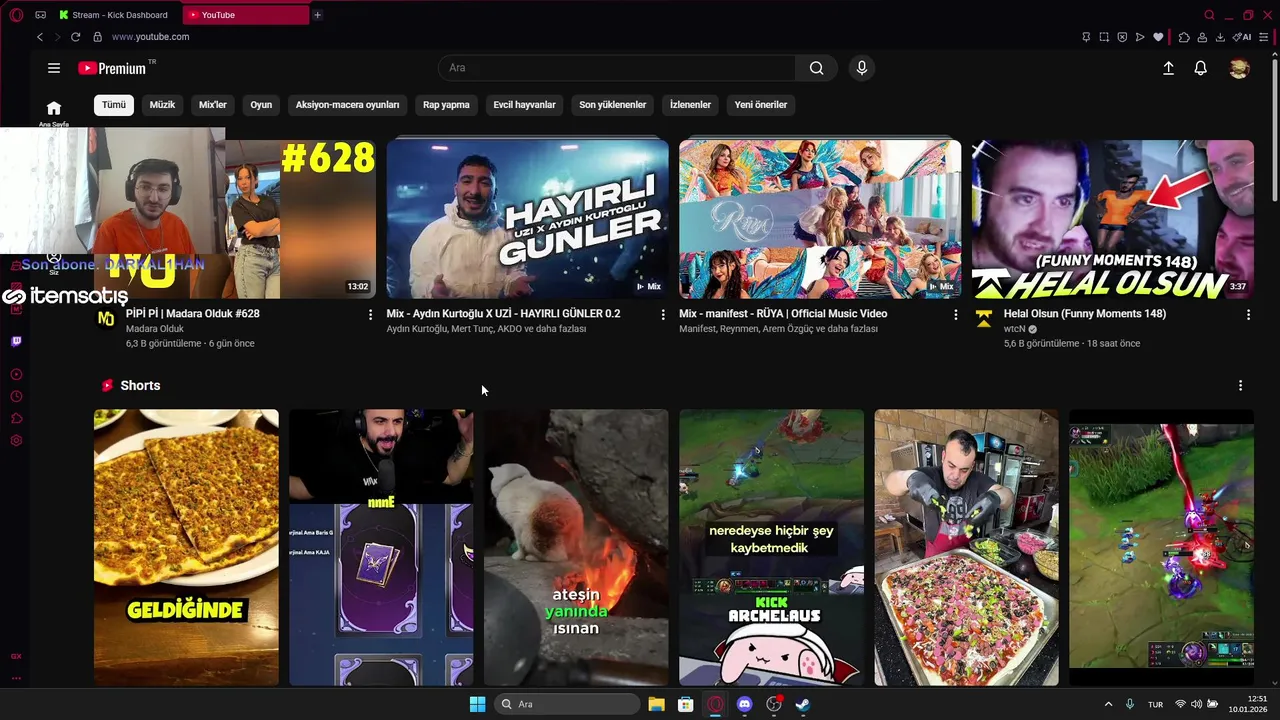The height and width of the screenshot is (720, 1280).
Task: Click the YouTube search input field
Action: pyautogui.click(x=617, y=68)
